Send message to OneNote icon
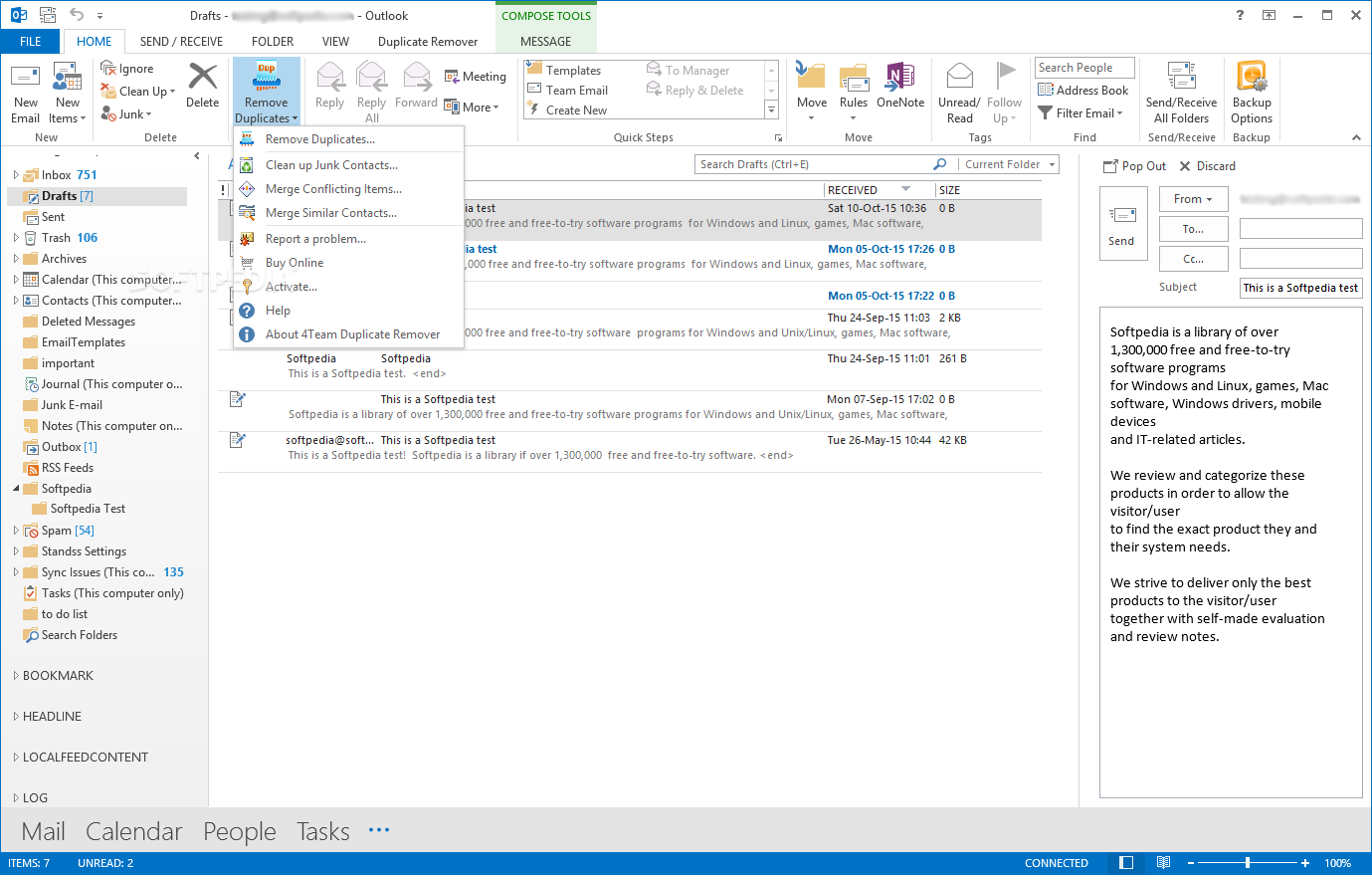The image size is (1372, 875). tap(900, 77)
